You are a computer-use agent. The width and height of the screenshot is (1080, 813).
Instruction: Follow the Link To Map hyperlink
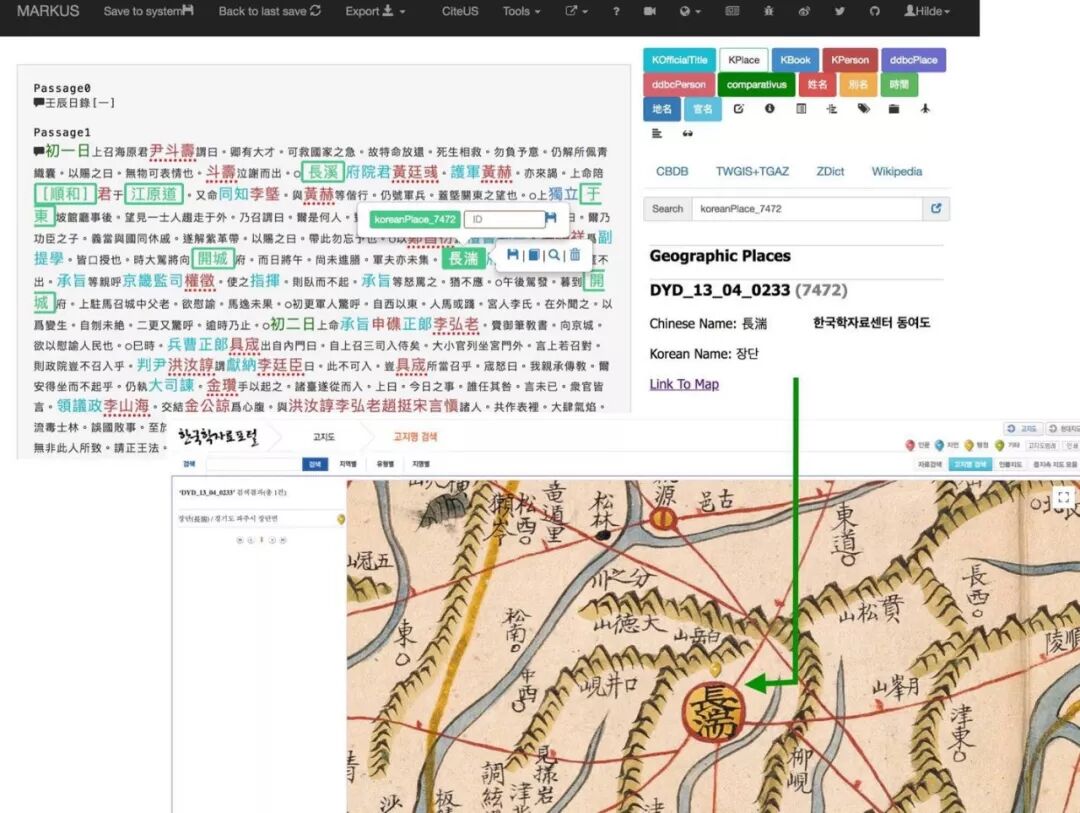tap(684, 384)
